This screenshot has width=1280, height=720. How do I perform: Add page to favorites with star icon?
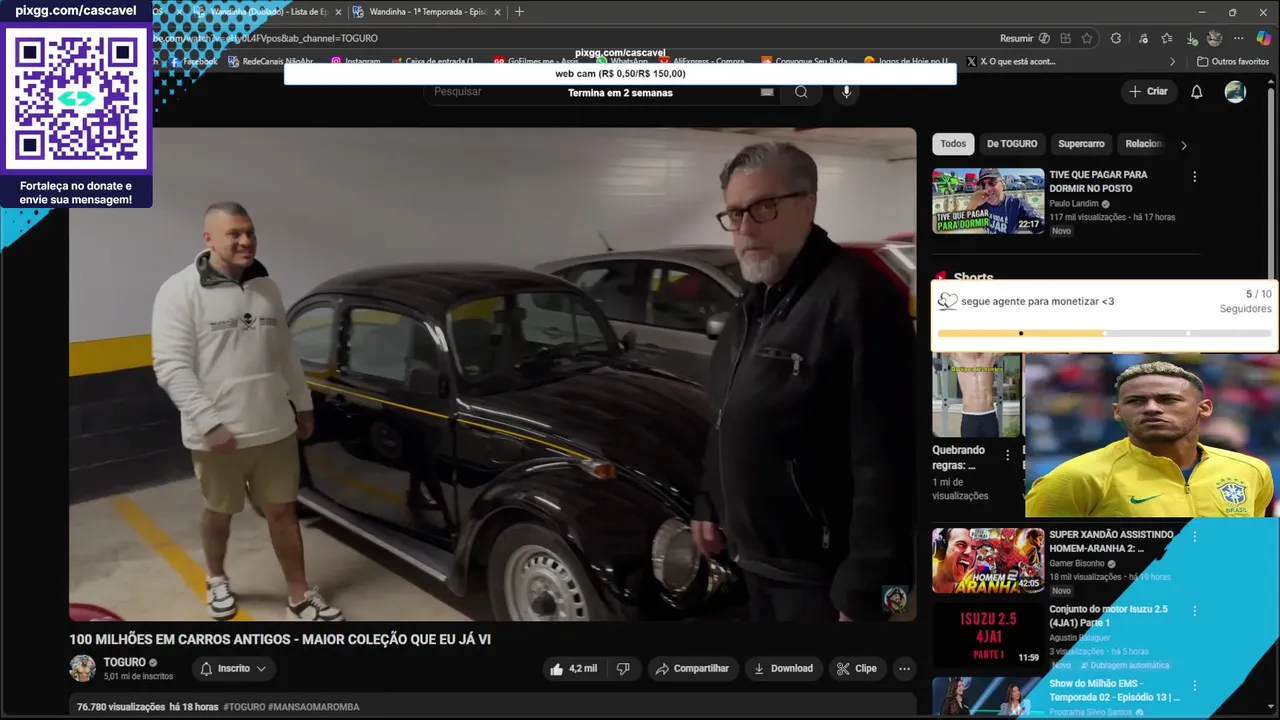1087,38
